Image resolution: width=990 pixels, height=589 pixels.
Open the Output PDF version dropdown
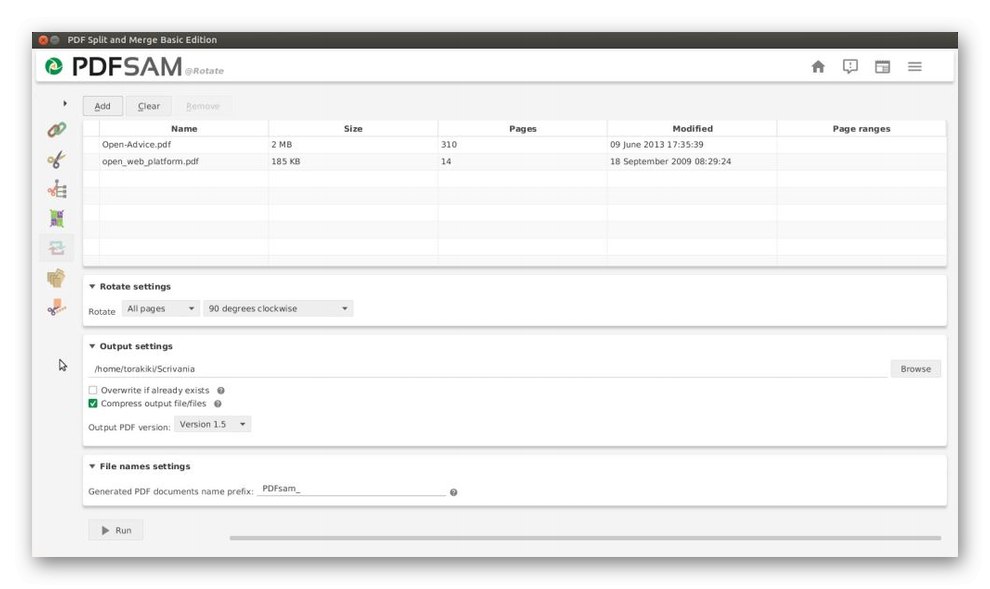(x=212, y=424)
